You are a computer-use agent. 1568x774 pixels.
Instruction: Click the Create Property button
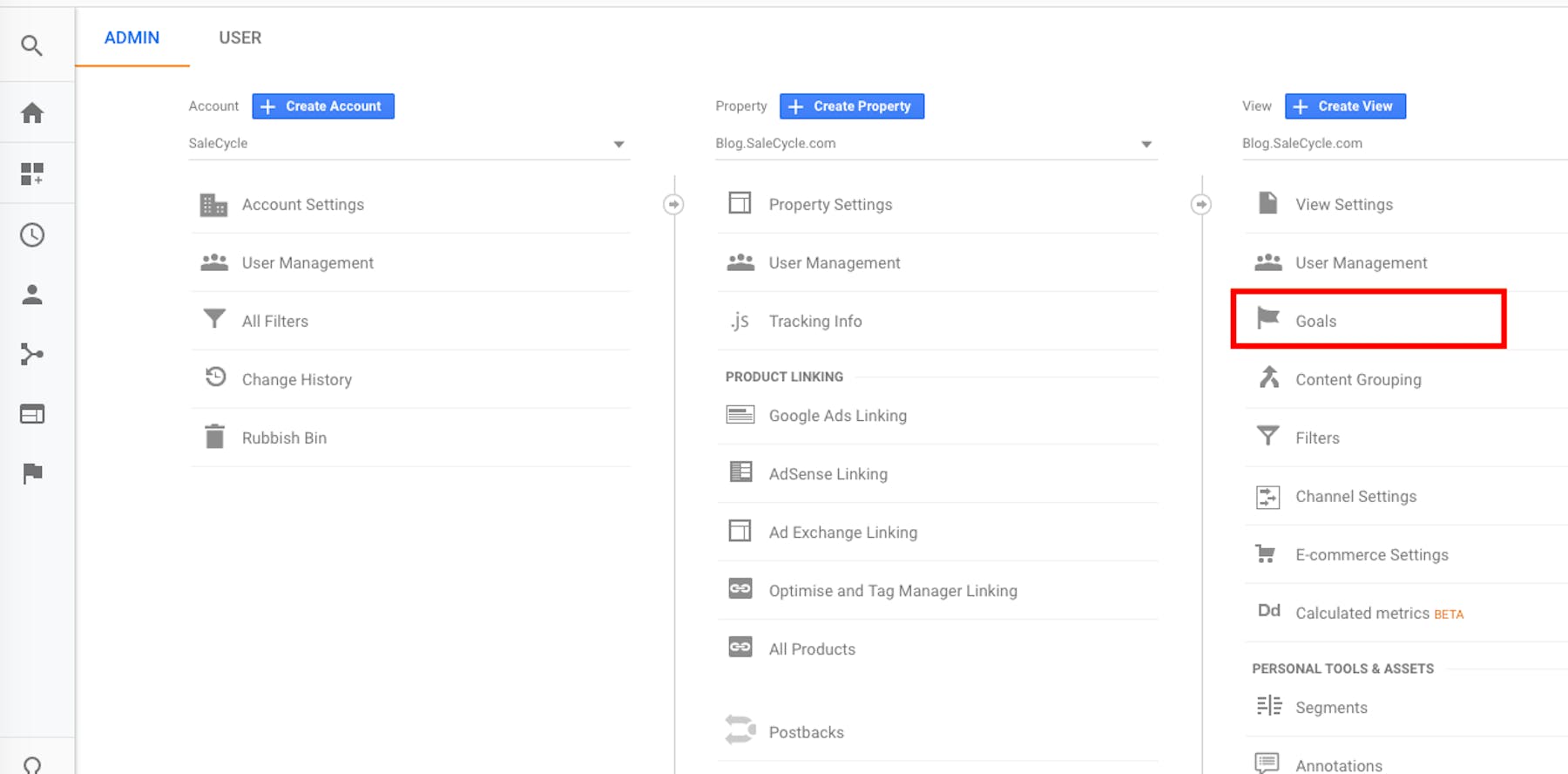point(852,106)
